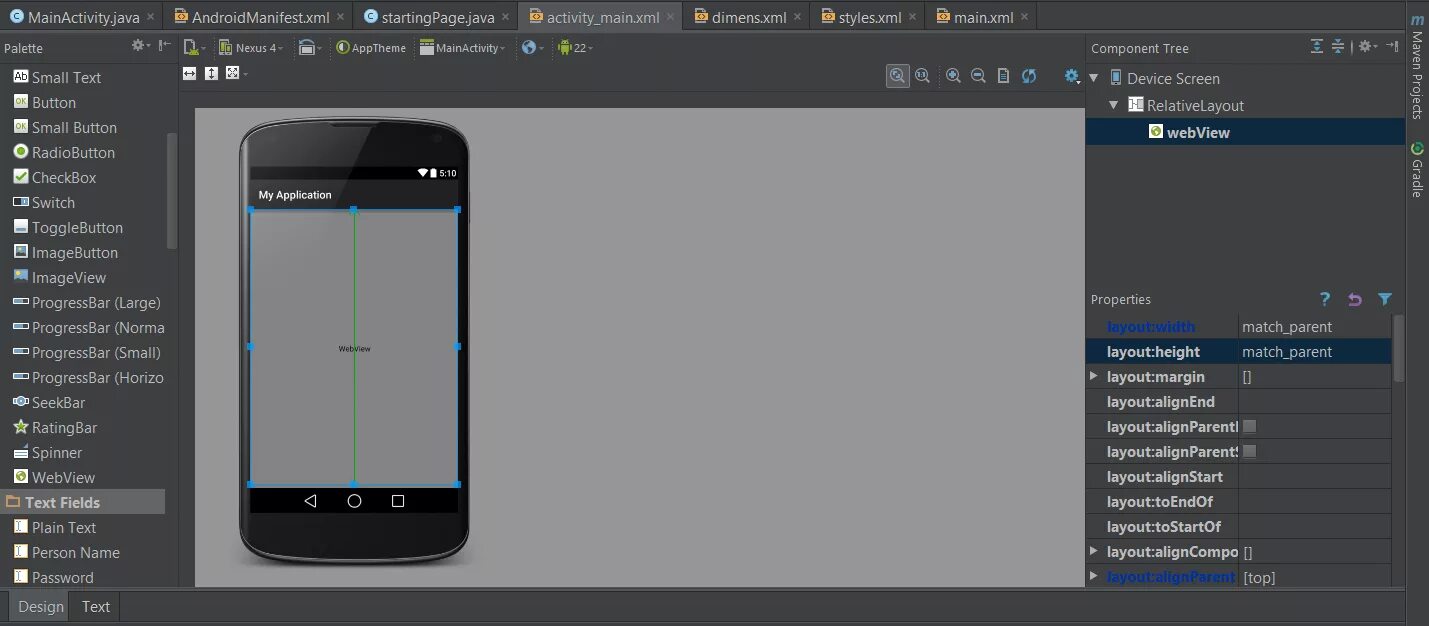Click the layout:alignEnd value cell
The image size is (1429, 626).
[1314, 402]
